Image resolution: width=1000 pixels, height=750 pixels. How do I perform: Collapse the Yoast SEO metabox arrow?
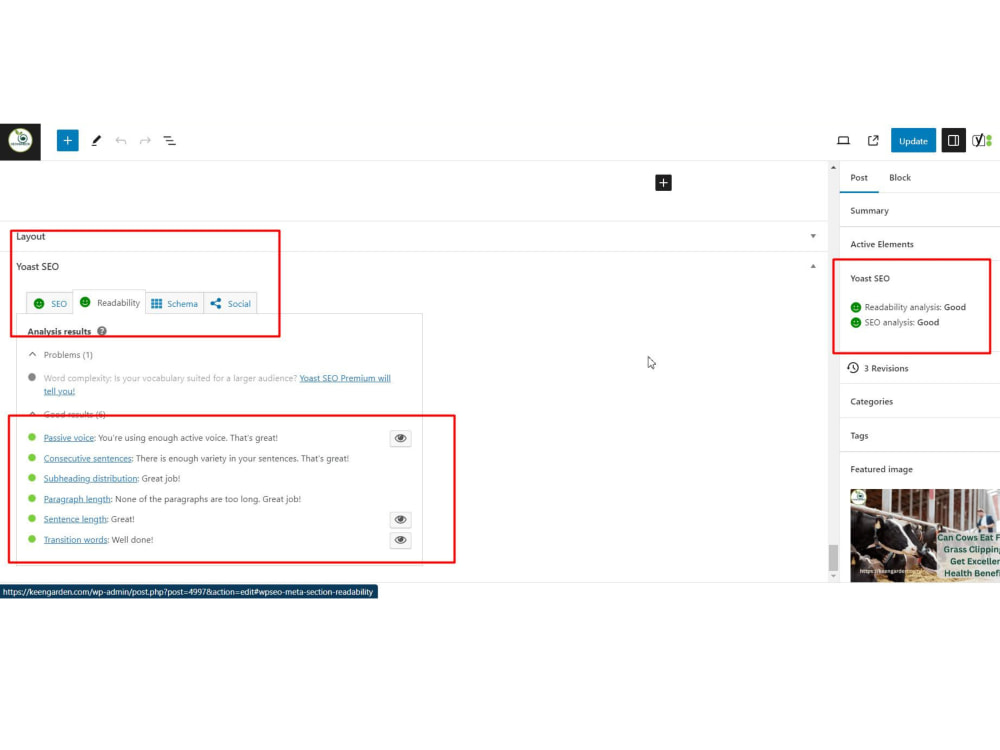pos(813,267)
